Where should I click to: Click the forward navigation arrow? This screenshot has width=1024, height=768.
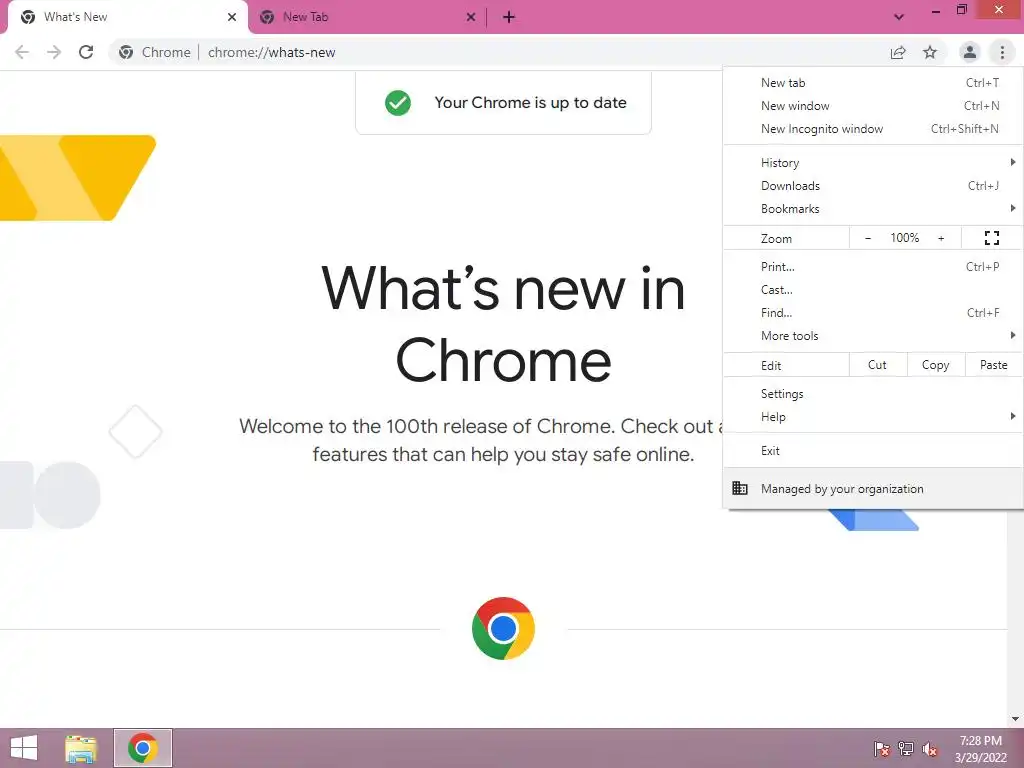click(x=54, y=52)
